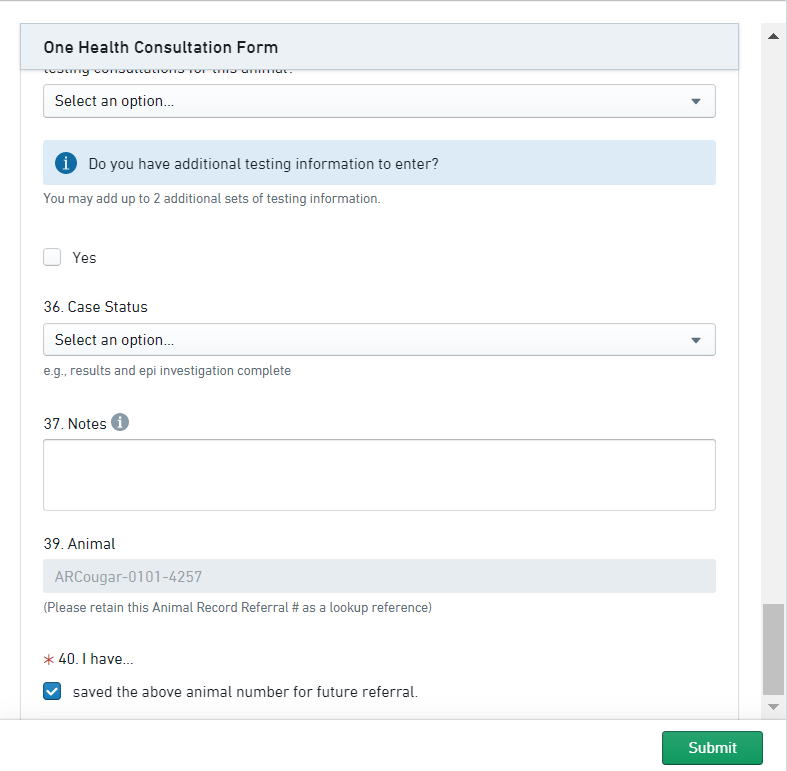Click the red required asterisk on question 40
The width and height of the screenshot is (787, 771).
point(49,659)
